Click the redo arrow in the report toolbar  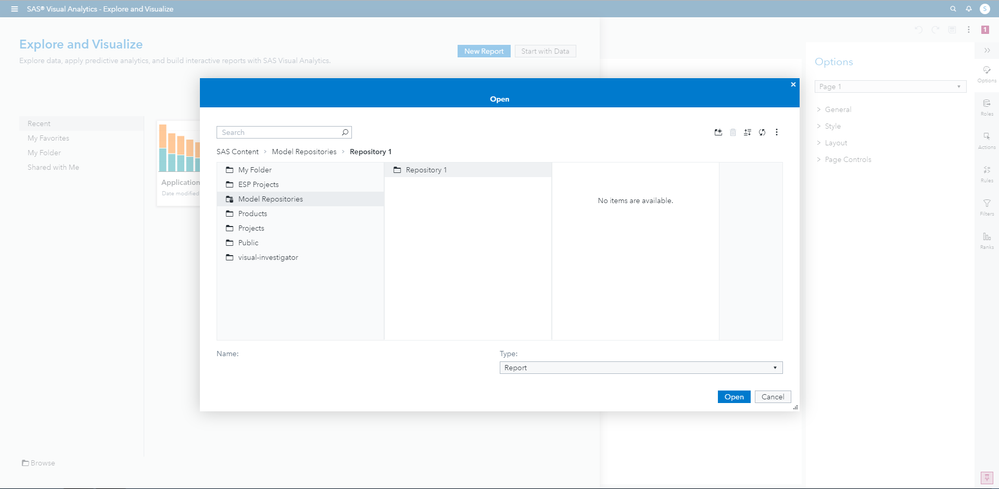click(935, 29)
